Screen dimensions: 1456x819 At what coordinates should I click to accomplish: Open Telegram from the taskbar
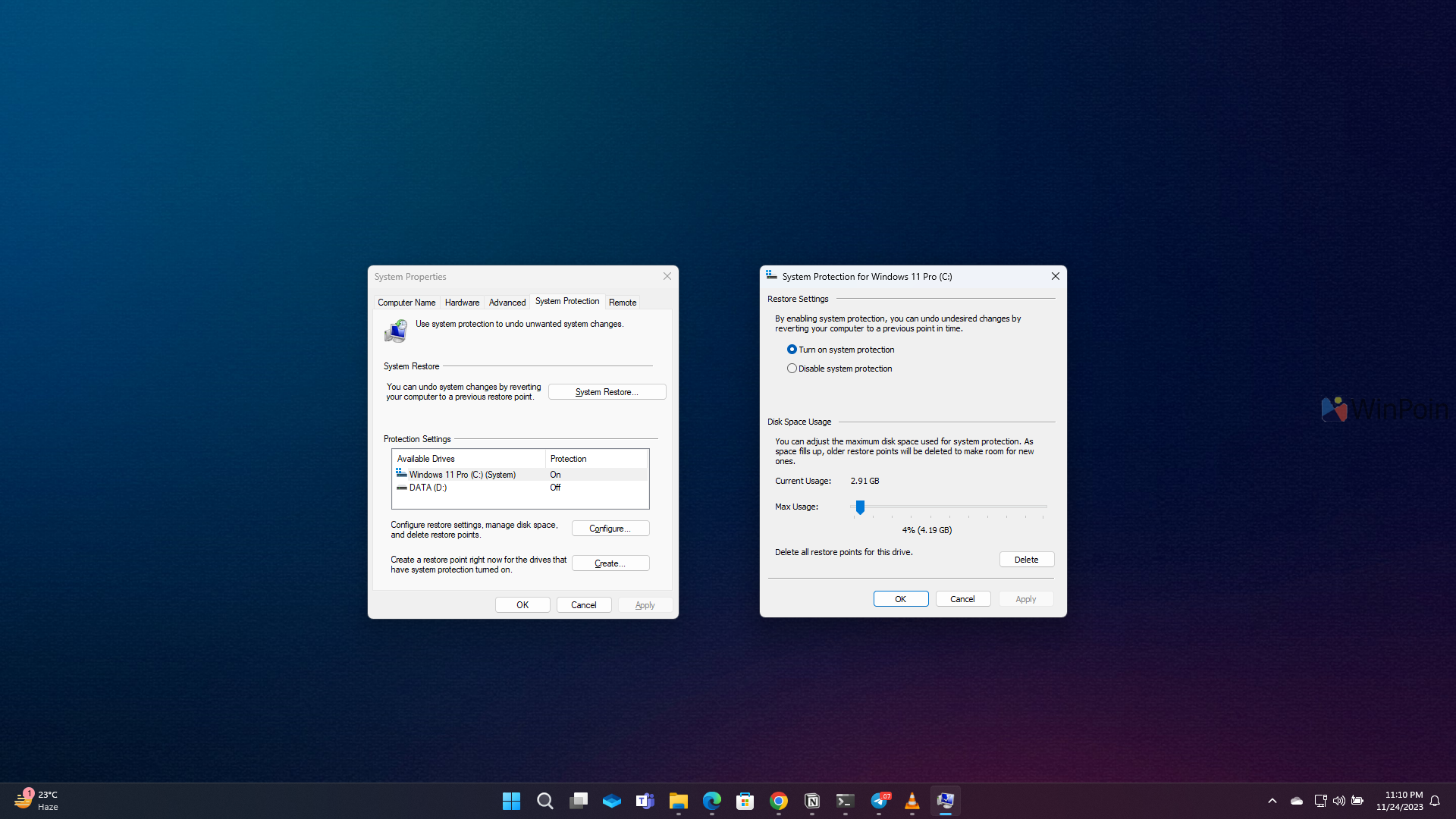coord(879,801)
